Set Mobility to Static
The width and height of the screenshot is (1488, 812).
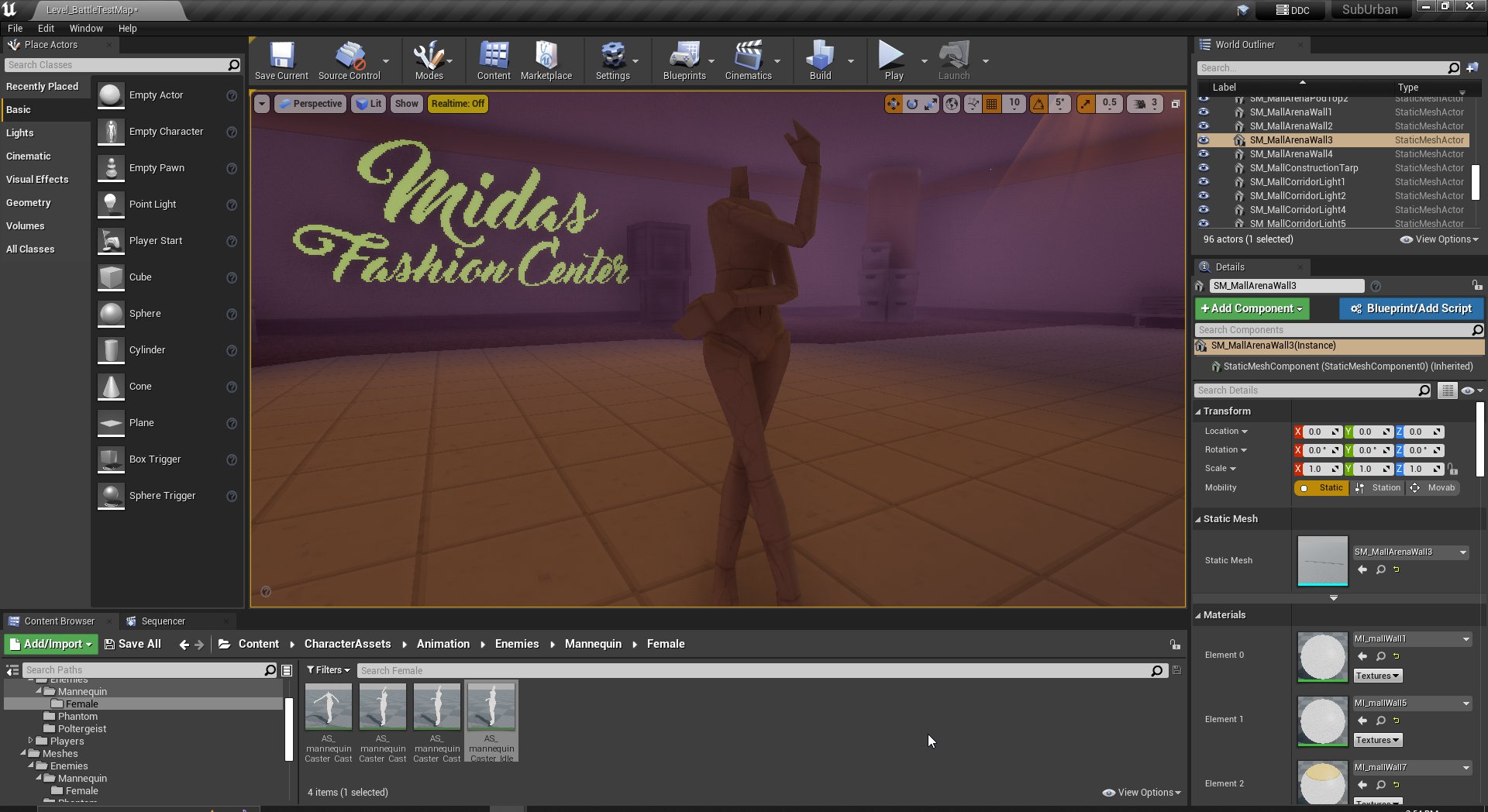(1322, 488)
